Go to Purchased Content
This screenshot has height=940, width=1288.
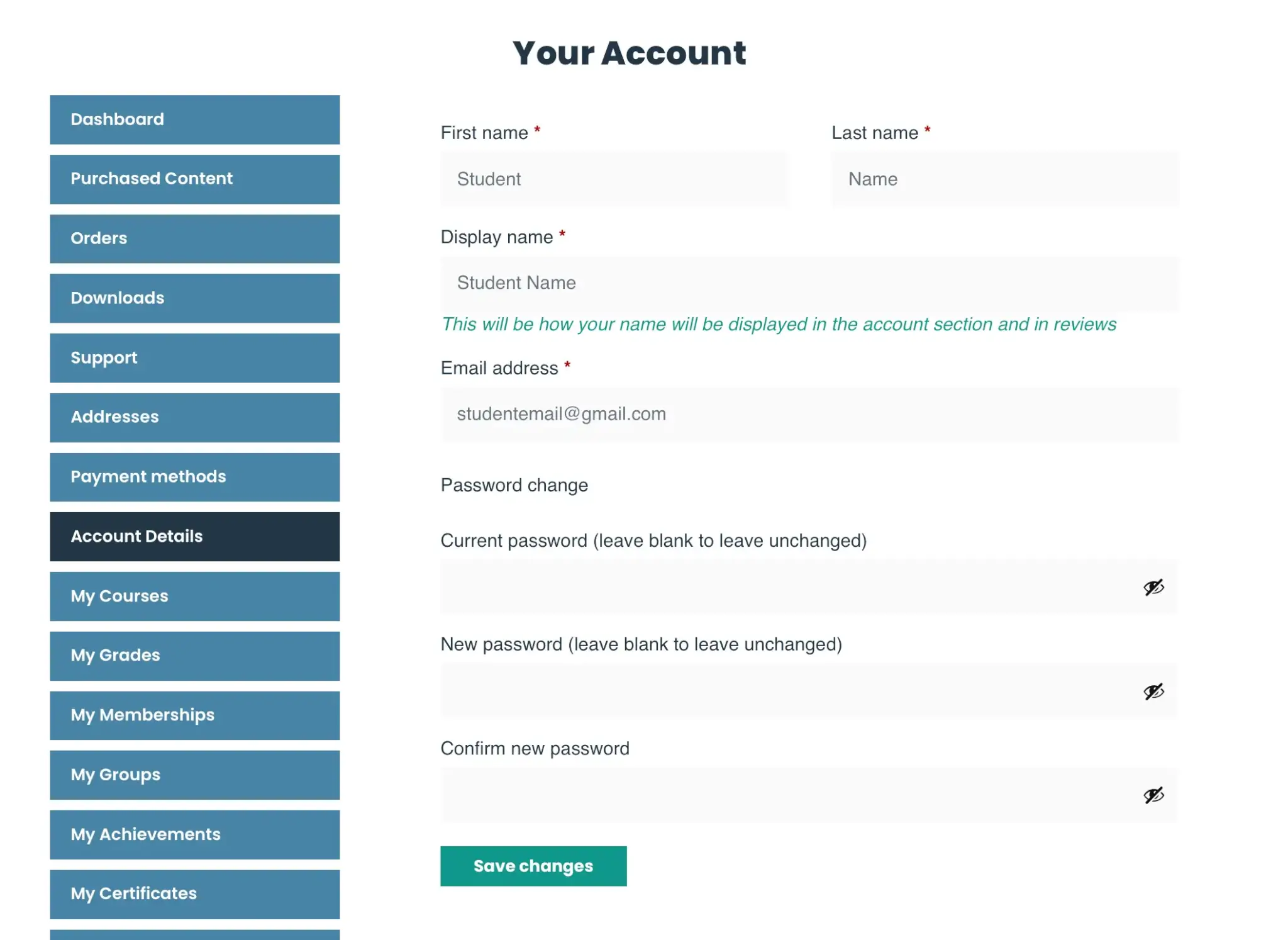(x=194, y=179)
